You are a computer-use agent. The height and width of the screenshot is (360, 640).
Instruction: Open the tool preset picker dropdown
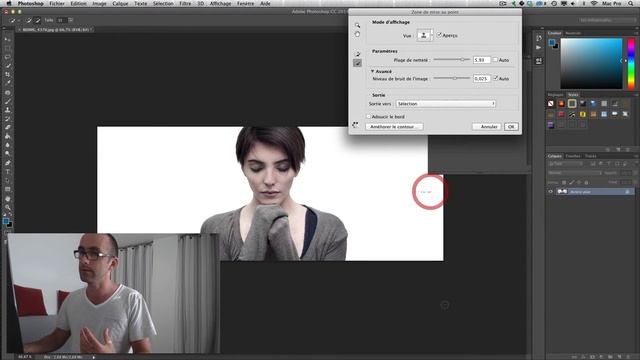15,20
